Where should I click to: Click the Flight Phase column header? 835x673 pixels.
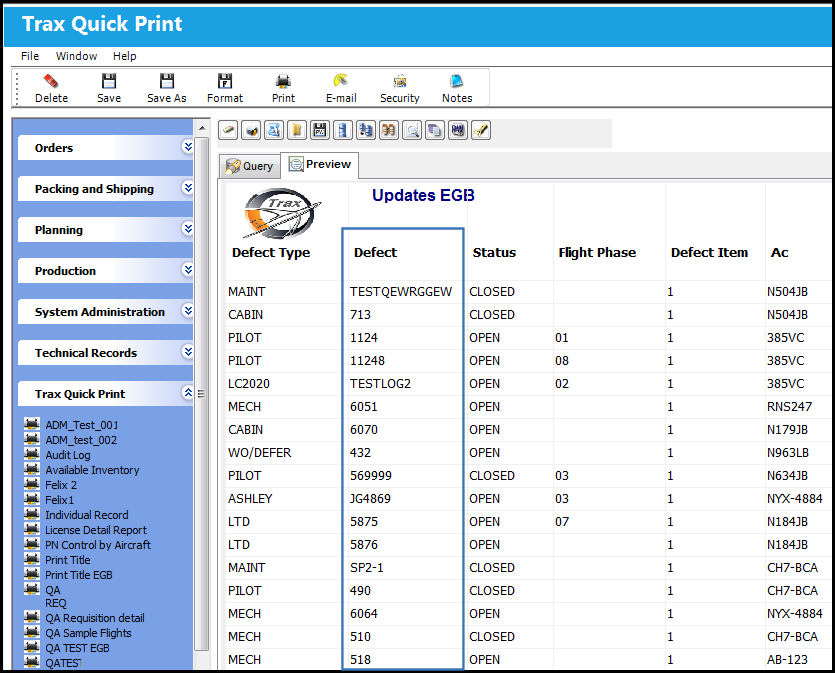coord(597,252)
